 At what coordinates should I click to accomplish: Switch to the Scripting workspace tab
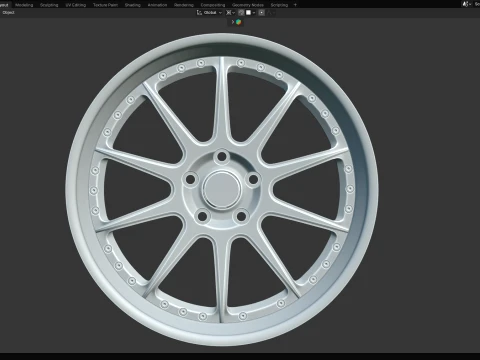pos(279,5)
